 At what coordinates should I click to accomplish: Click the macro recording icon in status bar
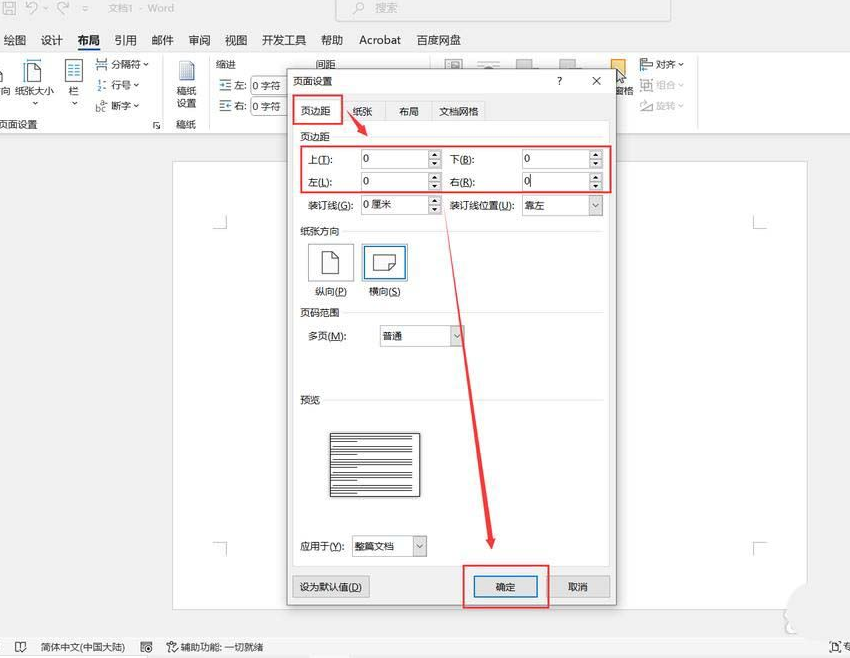click(x=146, y=647)
